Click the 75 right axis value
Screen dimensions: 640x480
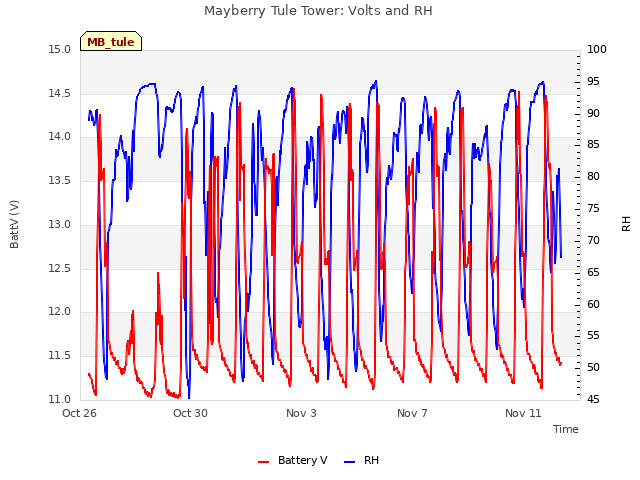coord(593,208)
